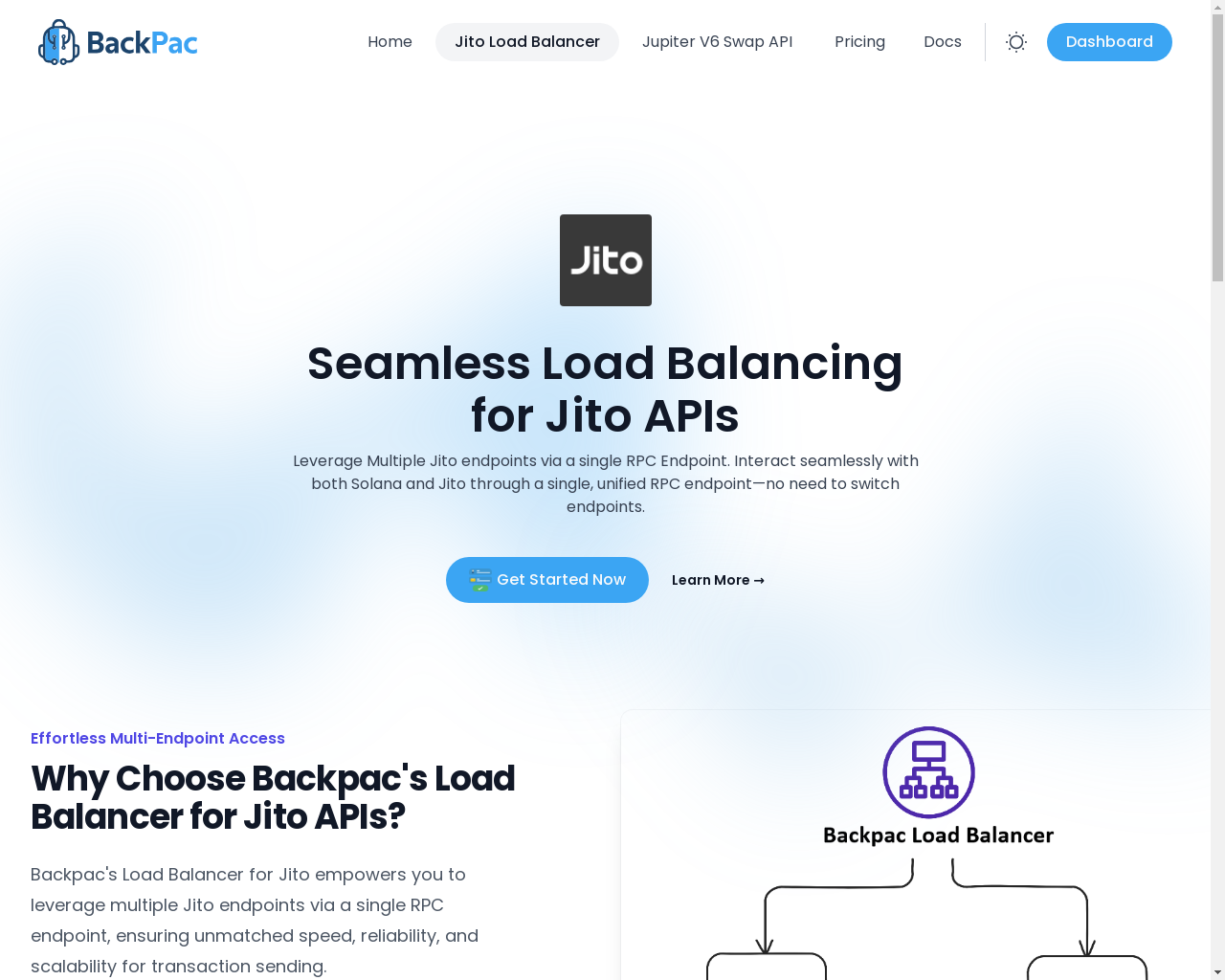Click the Backpac Load Balancer diagram label
1225x980 pixels.
tap(938, 835)
